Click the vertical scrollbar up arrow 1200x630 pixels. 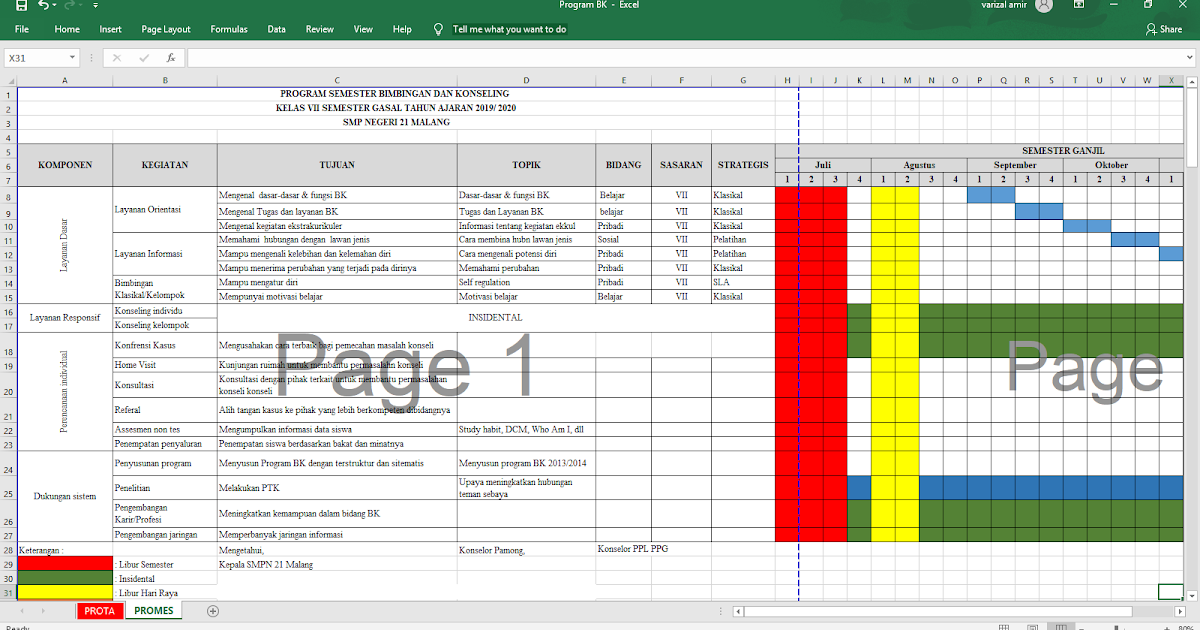pos(1193,80)
